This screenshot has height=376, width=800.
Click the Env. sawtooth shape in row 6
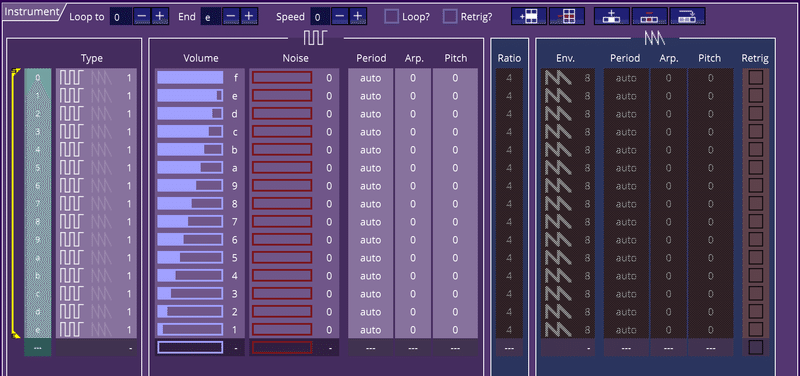pos(558,186)
